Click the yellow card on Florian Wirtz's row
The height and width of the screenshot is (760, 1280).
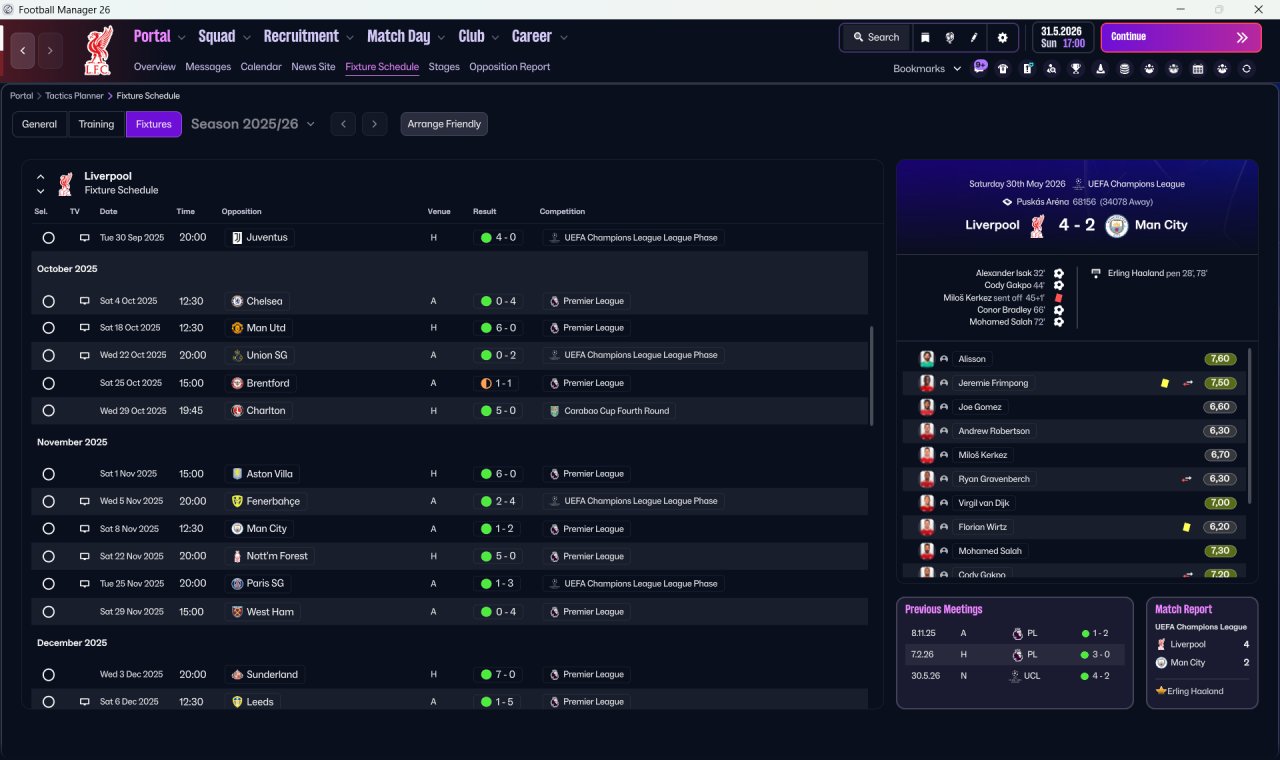(x=1186, y=527)
